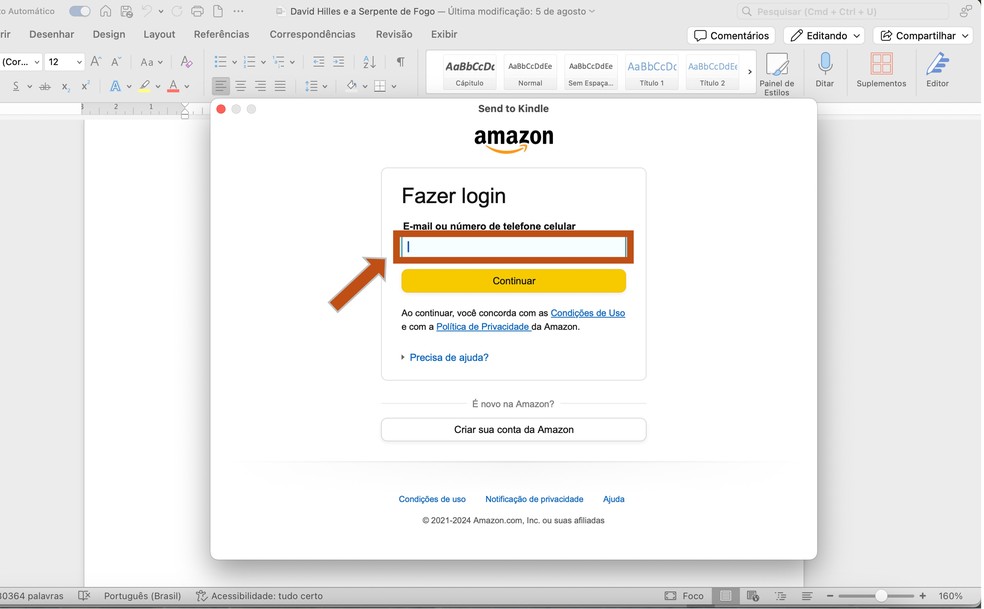984x609 pixels.
Task: Open the Correspondências tab
Action: click(313, 35)
